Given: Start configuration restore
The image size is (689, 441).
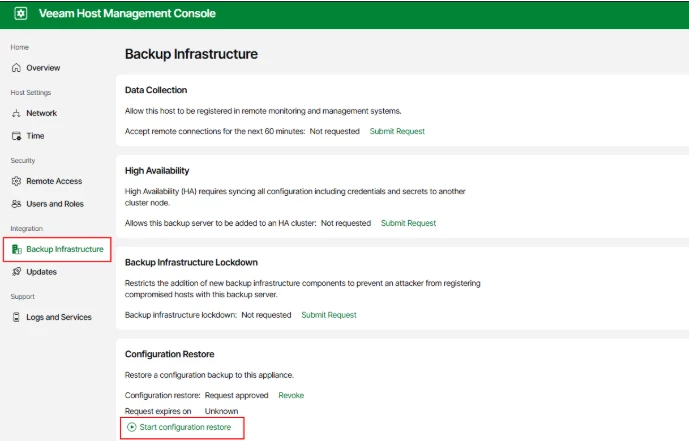Looking at the screenshot, I should [185, 427].
